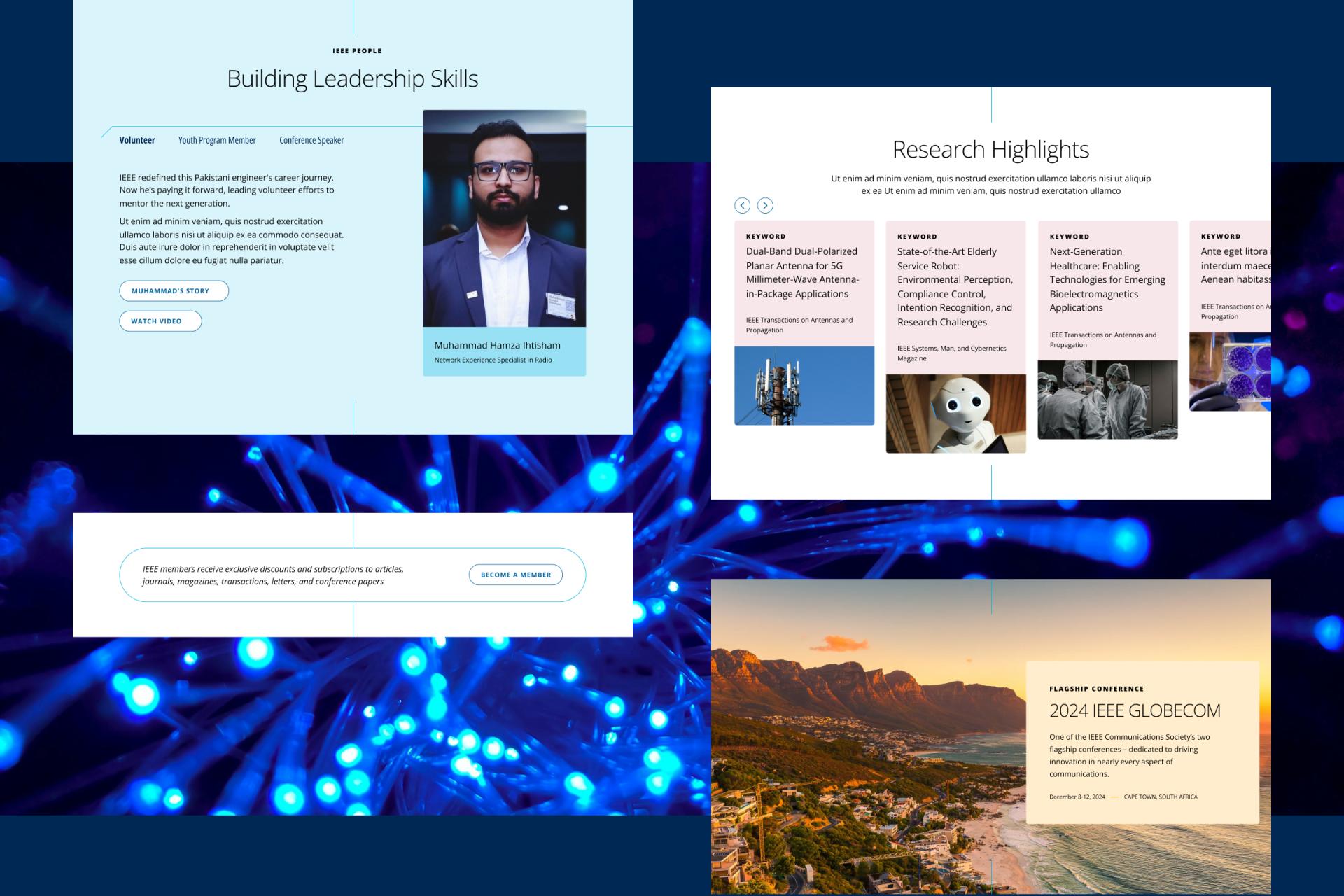Select the purple petri dish image
Screen dimensions: 1344x896
1231,372
